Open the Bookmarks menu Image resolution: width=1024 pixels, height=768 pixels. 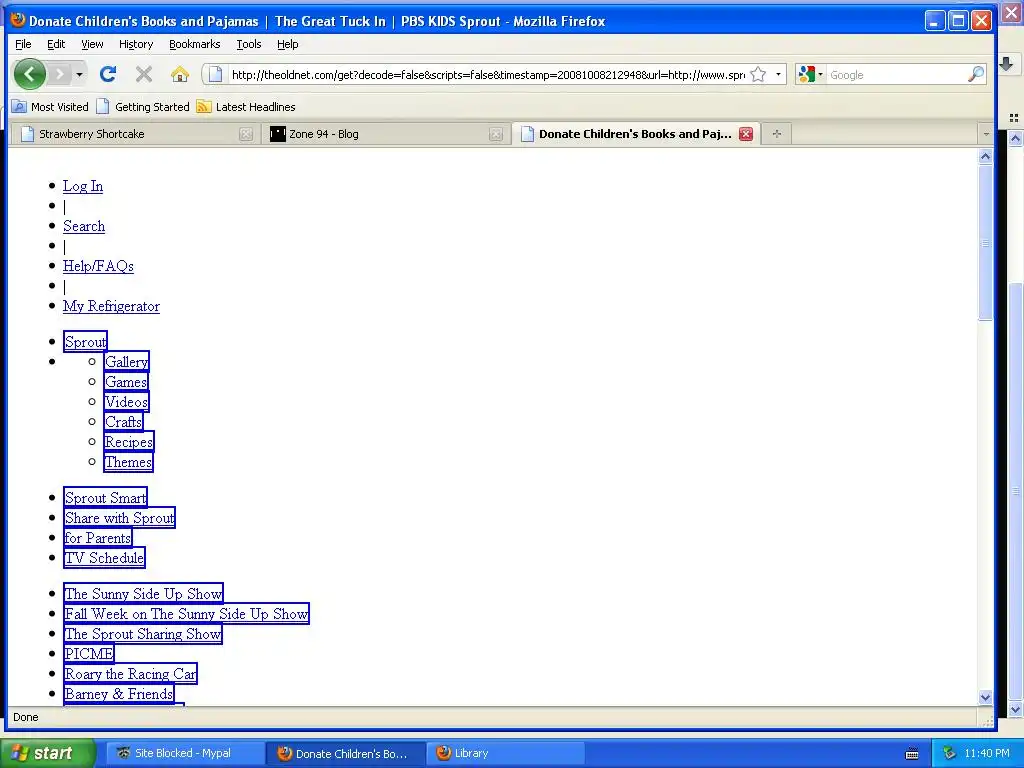tap(195, 44)
